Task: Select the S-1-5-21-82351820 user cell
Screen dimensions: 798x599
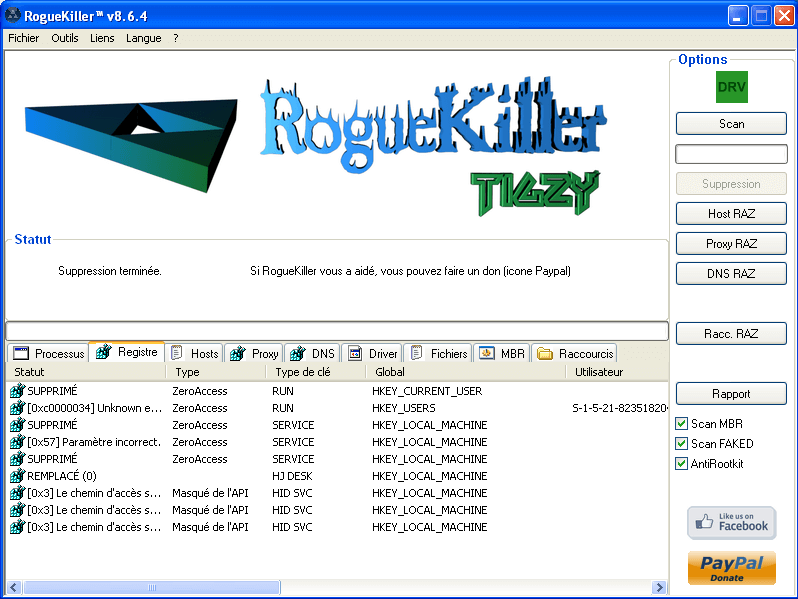Action: click(619, 408)
